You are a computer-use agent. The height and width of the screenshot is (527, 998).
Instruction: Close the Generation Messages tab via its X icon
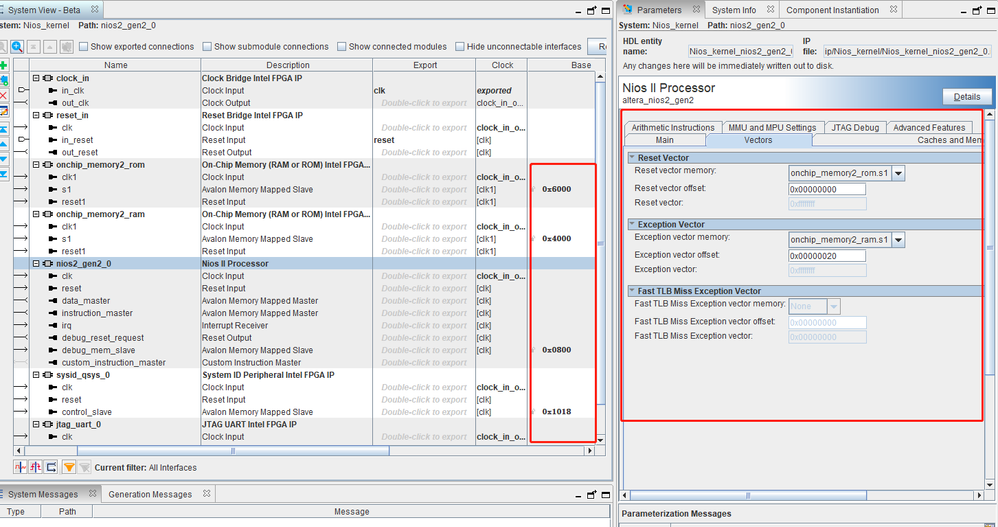click(206, 493)
